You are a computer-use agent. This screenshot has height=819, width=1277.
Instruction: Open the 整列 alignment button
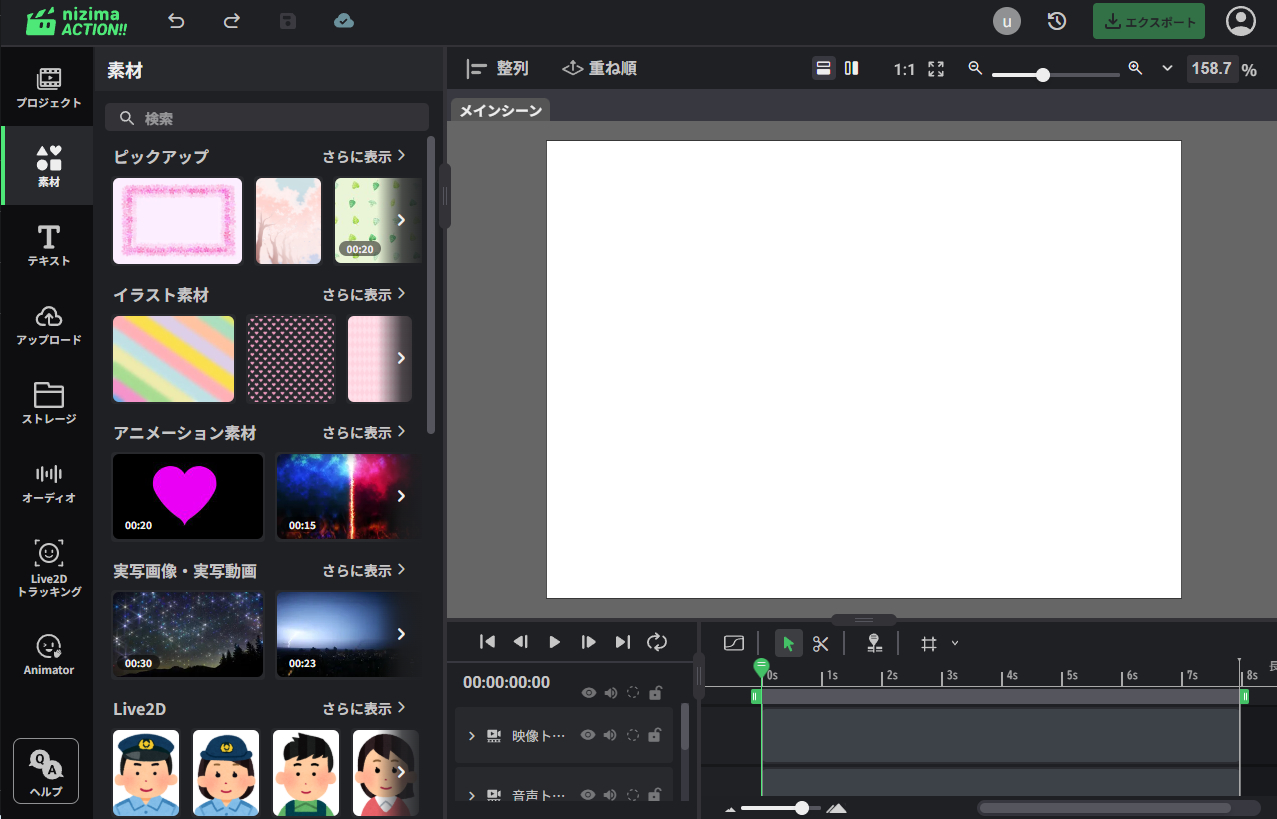click(498, 69)
